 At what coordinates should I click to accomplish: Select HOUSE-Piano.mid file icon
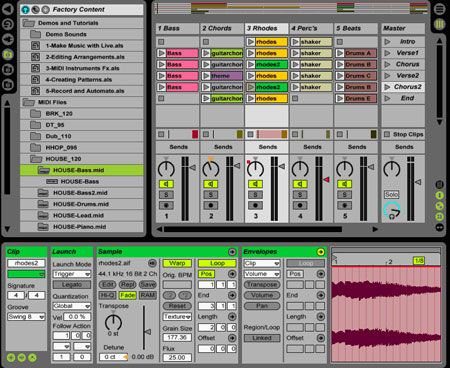tap(43, 227)
